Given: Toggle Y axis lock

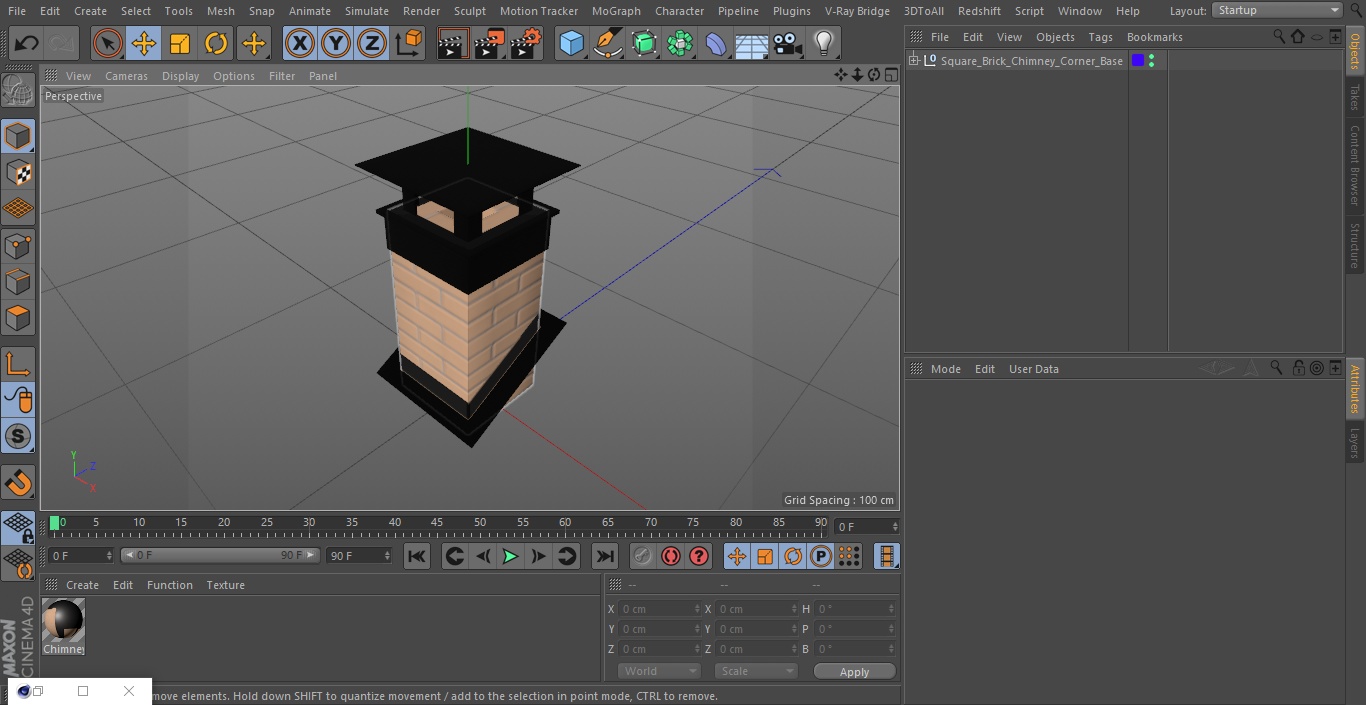Looking at the screenshot, I should [x=336, y=44].
